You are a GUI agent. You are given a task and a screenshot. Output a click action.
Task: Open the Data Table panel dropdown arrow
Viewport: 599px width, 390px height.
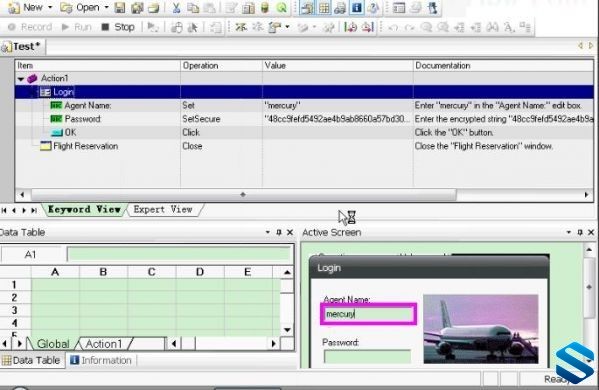(x=267, y=232)
